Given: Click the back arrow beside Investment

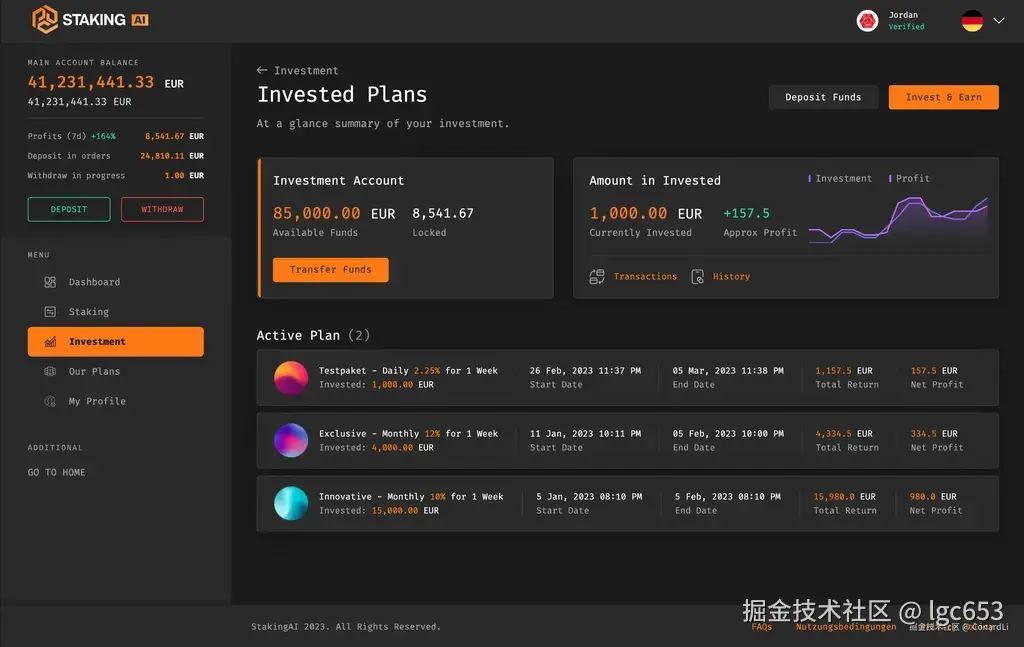Looking at the screenshot, I should tap(262, 70).
